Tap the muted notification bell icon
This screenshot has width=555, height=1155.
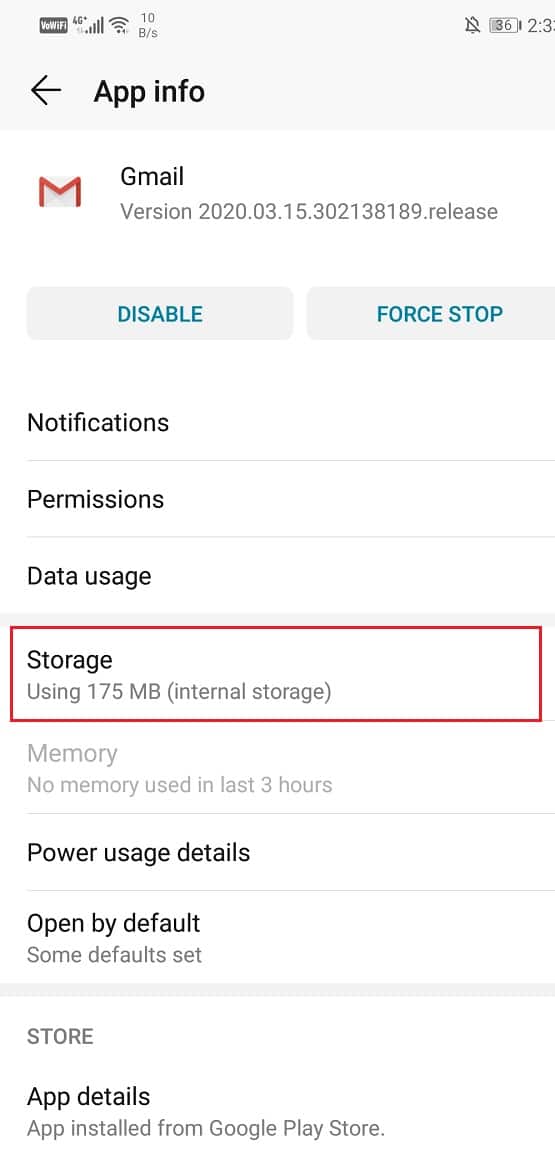(472, 26)
